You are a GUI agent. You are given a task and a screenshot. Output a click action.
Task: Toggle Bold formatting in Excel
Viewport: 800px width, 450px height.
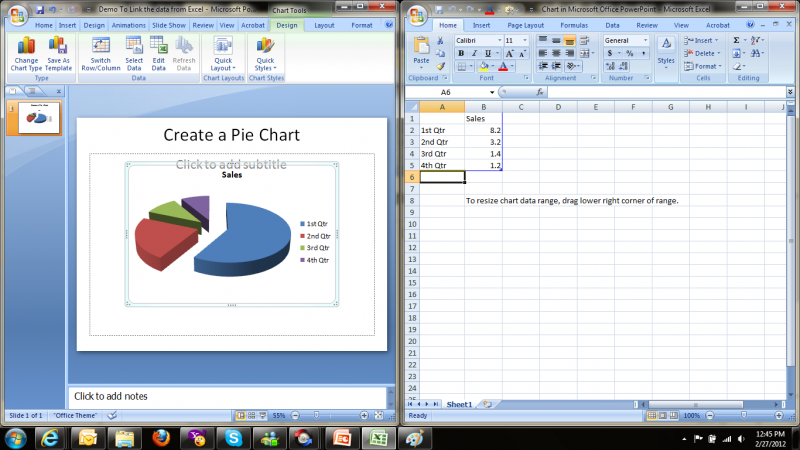click(x=461, y=54)
